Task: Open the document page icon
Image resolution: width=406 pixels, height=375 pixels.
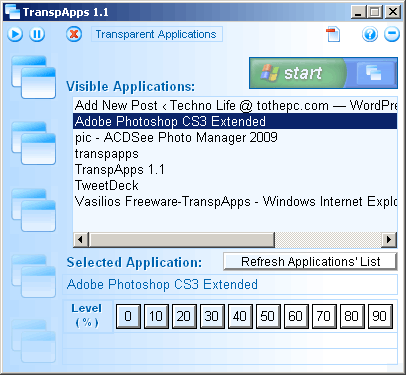Action: [x=333, y=34]
